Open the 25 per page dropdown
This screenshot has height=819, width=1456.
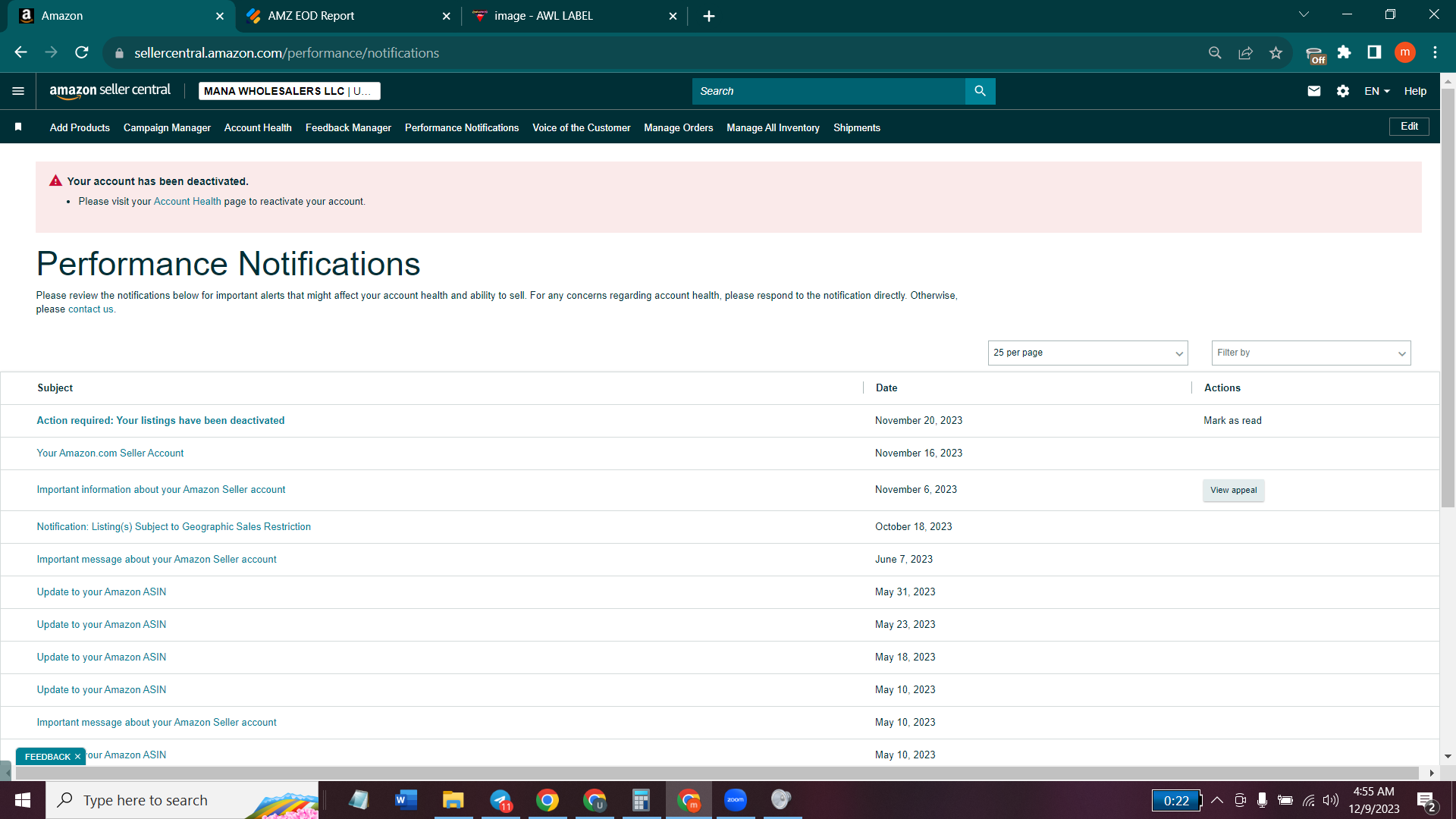pyautogui.click(x=1087, y=353)
